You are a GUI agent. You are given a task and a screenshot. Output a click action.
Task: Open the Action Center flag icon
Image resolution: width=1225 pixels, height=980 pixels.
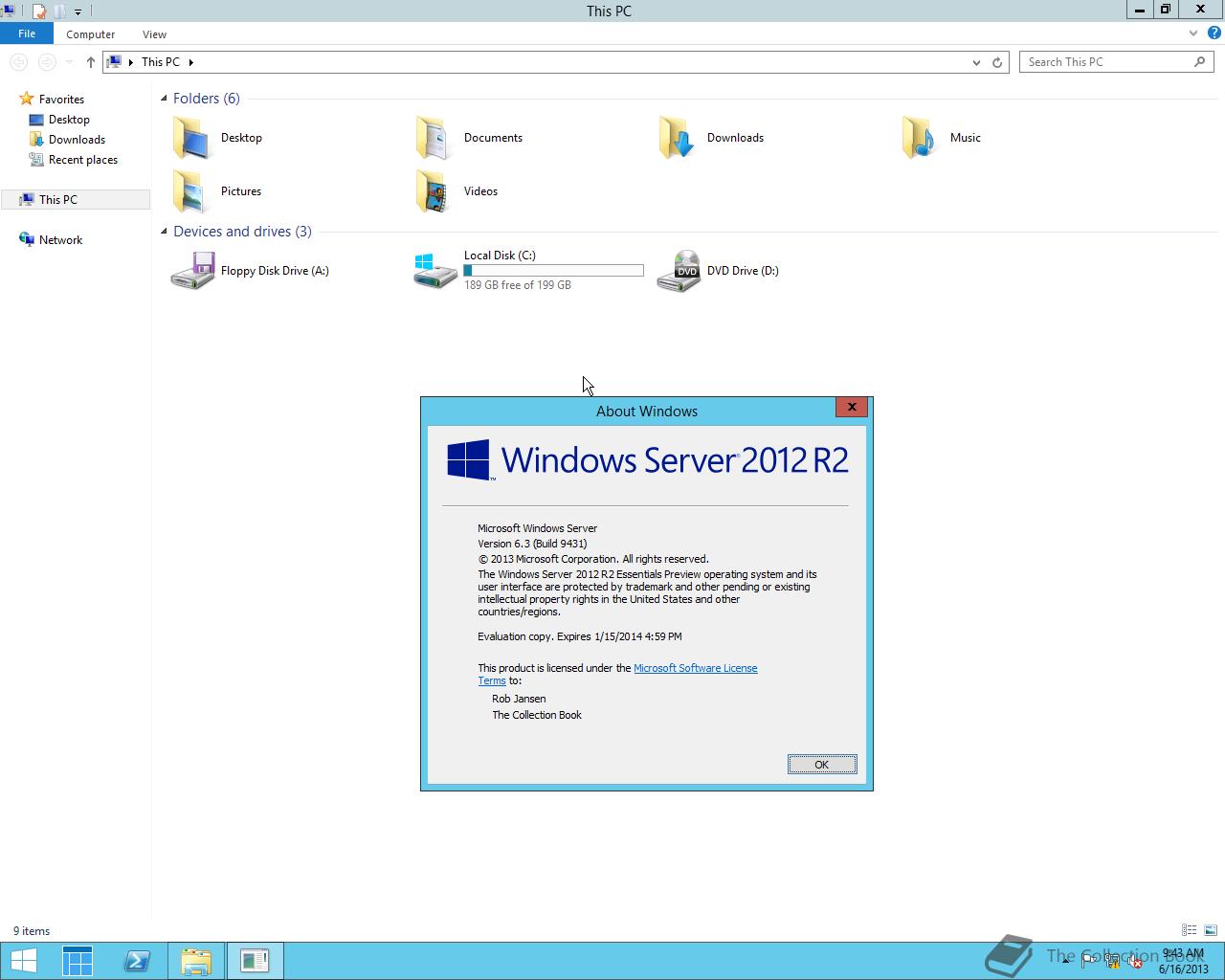point(1090,961)
